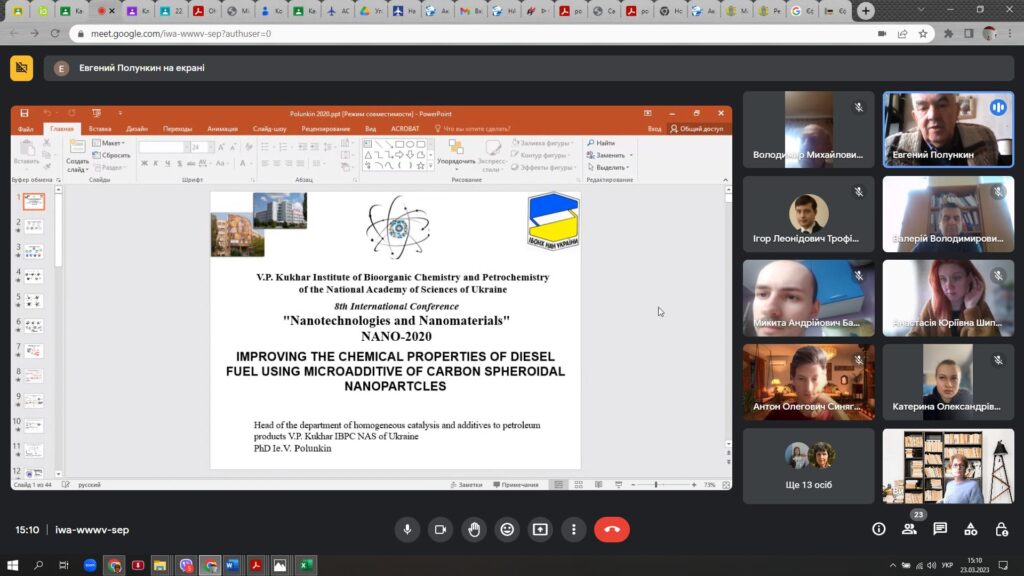Image resolution: width=1024 pixels, height=576 pixels.
Task: Open the emoji reactions panel
Action: pos(507,529)
